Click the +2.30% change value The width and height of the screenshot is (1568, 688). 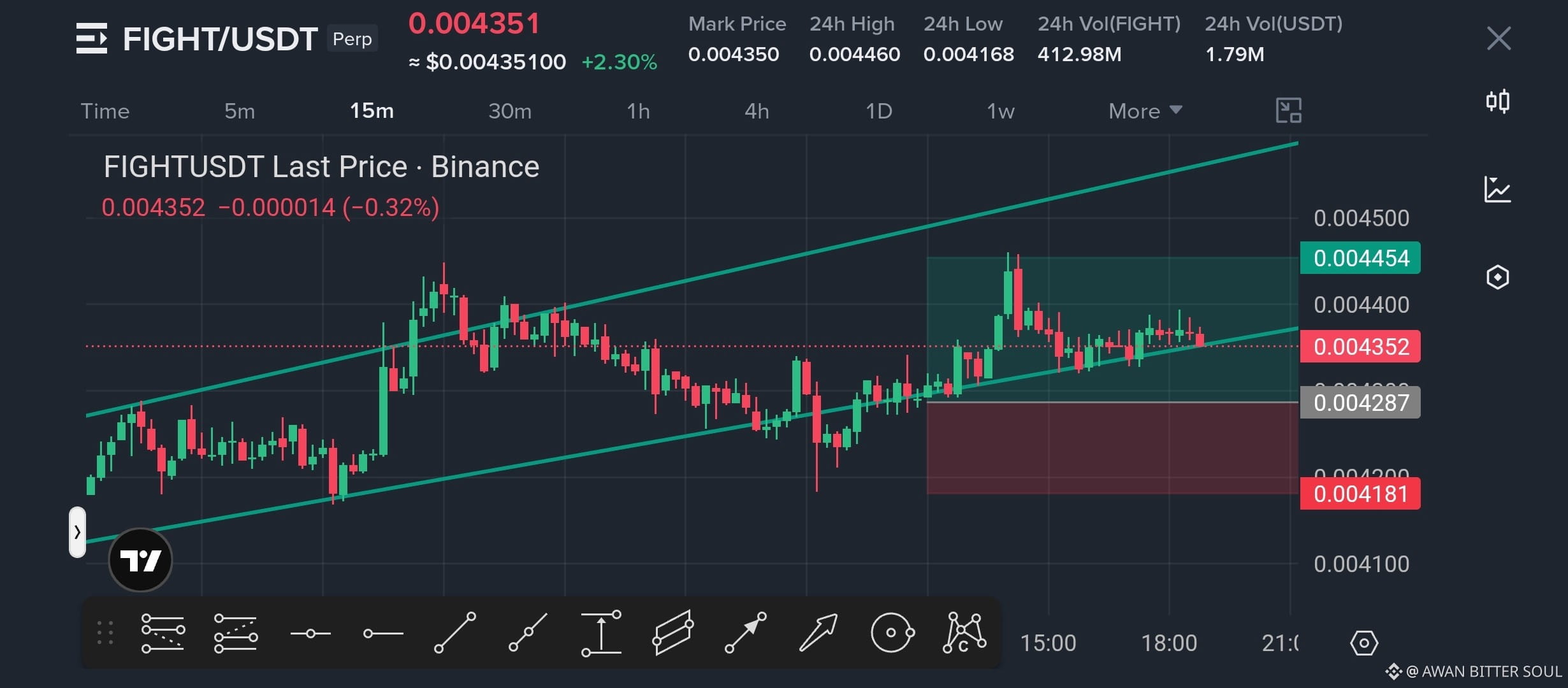[619, 62]
